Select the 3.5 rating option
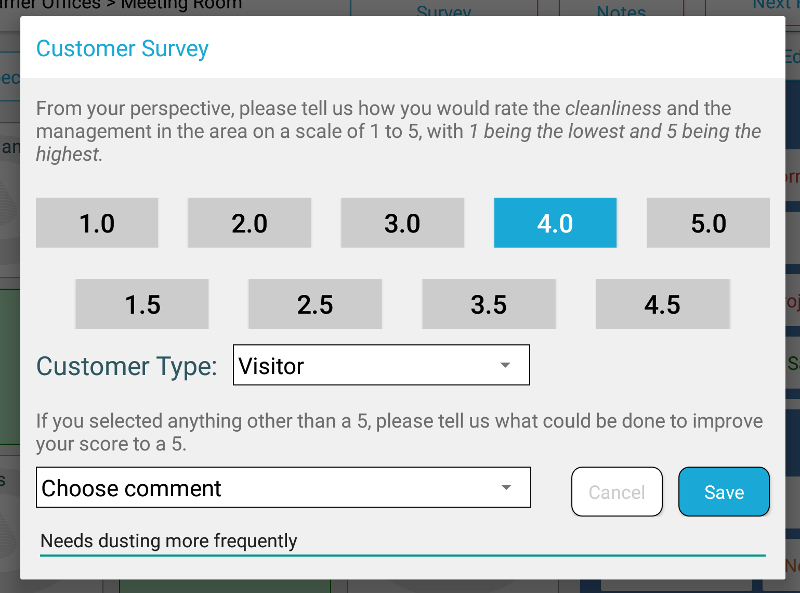800x593 pixels. tap(488, 304)
